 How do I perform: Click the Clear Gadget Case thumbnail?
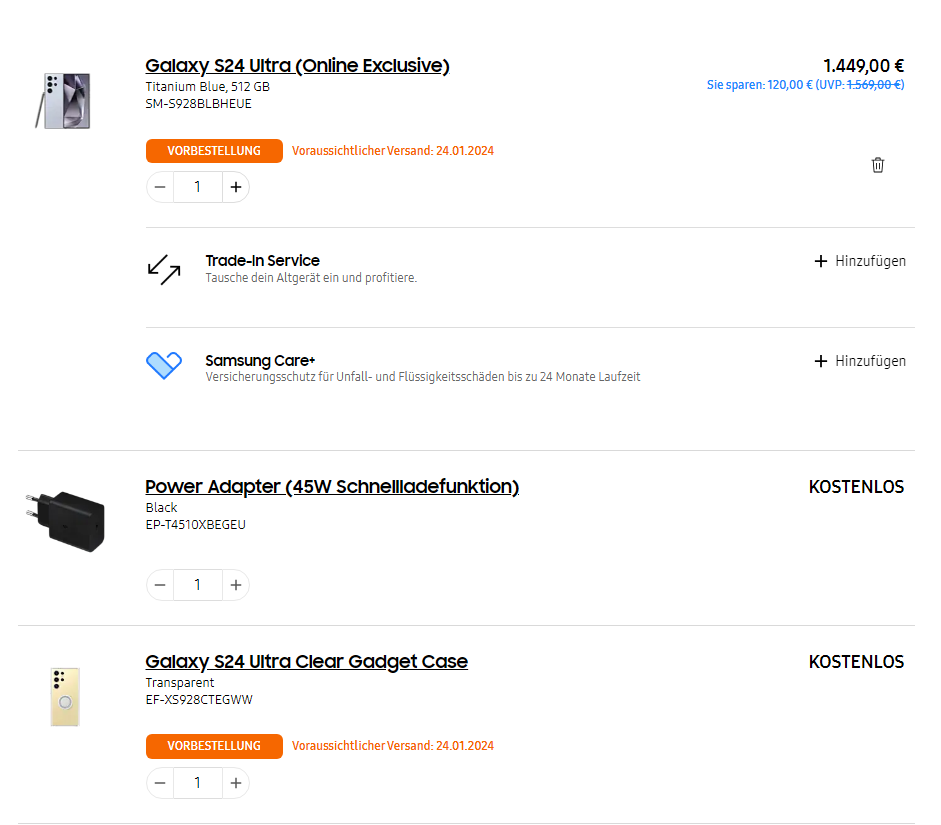coord(66,696)
